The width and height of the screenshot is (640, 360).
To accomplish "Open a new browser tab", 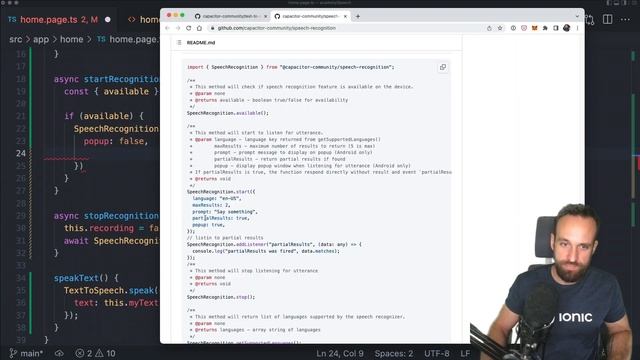I will coord(358,16).
